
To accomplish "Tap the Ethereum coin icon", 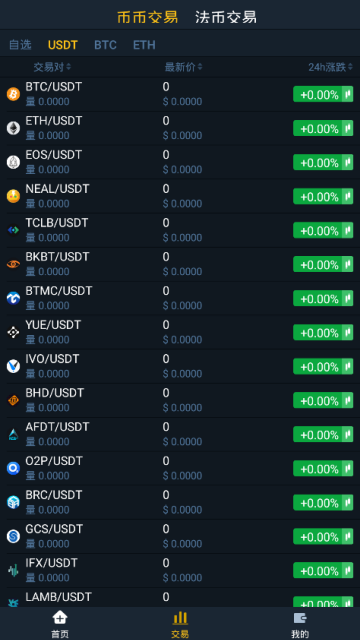I will [x=13, y=128].
